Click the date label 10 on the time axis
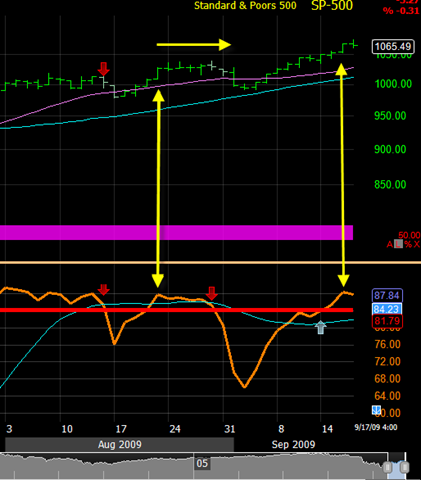Image resolution: width=421 pixels, height=480 pixels. 67,429
